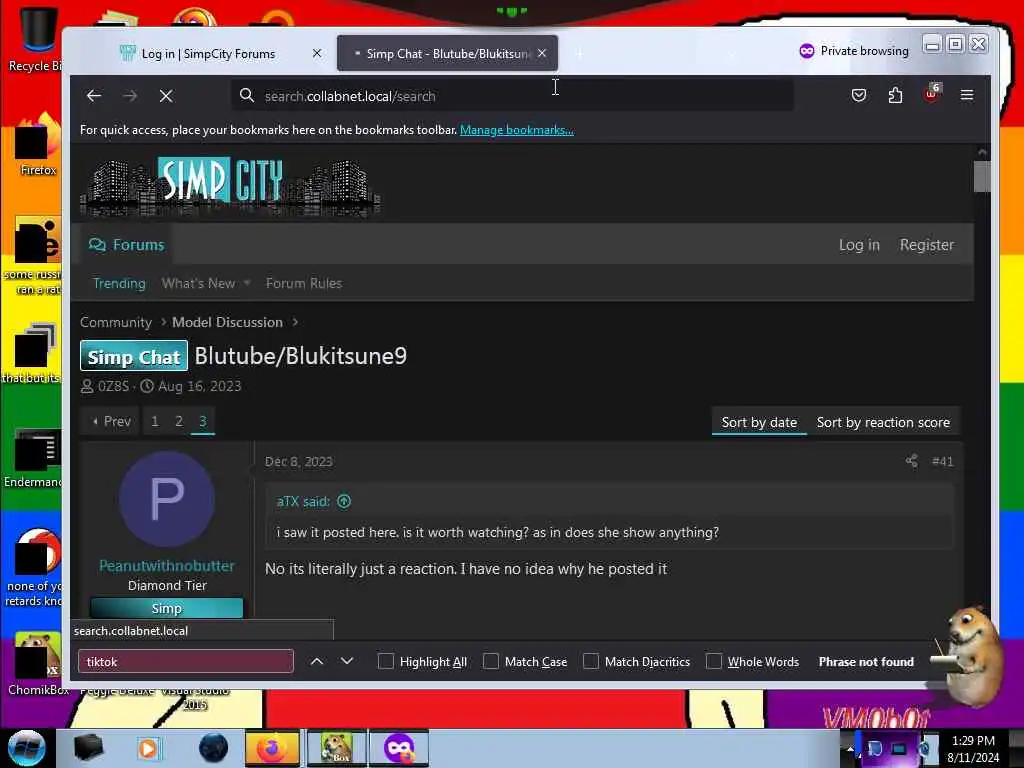
Task: Click the Firefox icon in the taskbar
Action: (272, 748)
